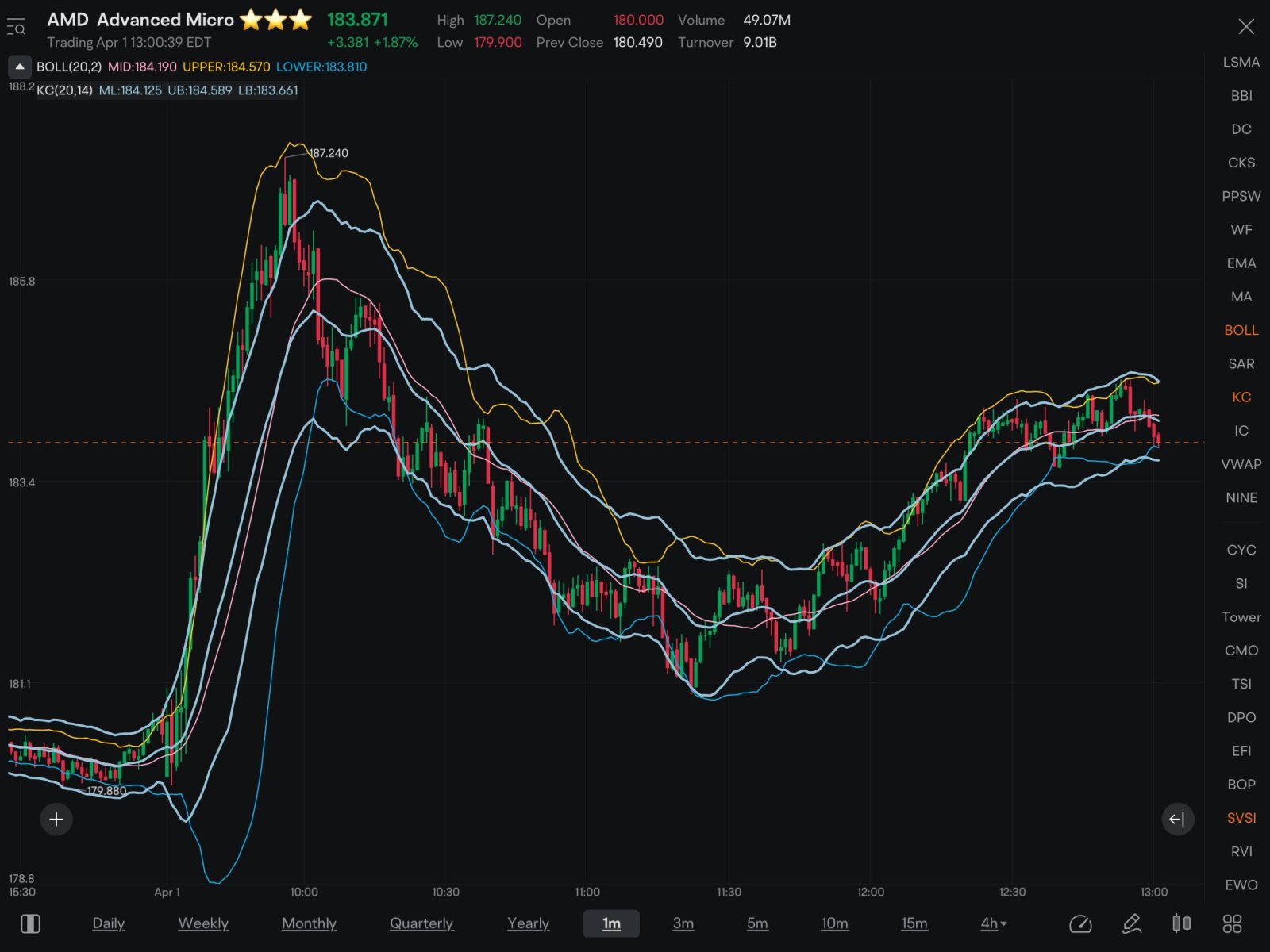The height and width of the screenshot is (952, 1270).
Task: Enable the MA indicator
Action: [1241, 297]
